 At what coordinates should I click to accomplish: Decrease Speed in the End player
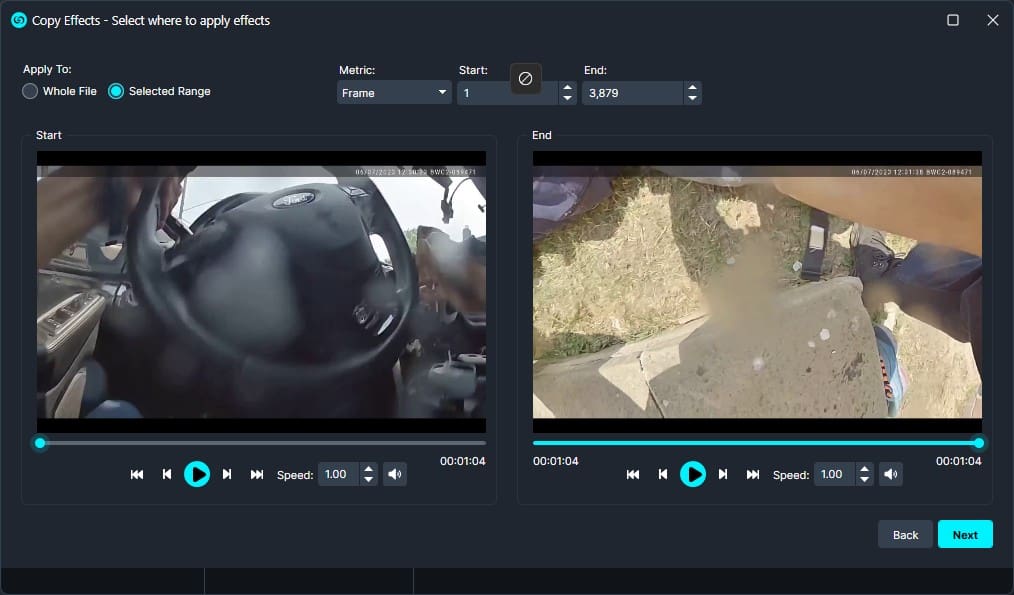[x=865, y=480]
